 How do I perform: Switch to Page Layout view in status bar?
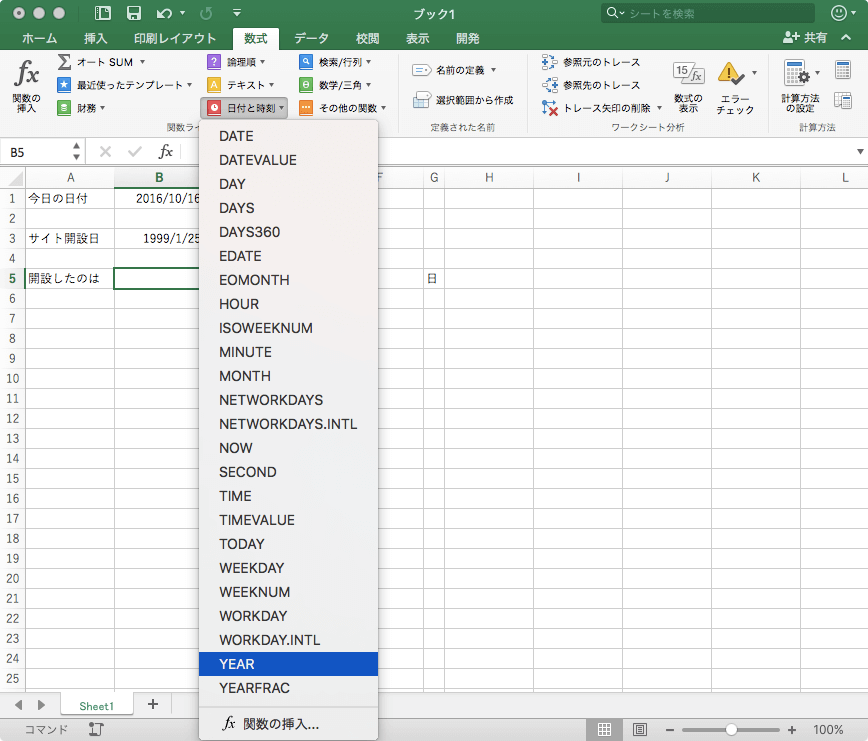point(639,729)
